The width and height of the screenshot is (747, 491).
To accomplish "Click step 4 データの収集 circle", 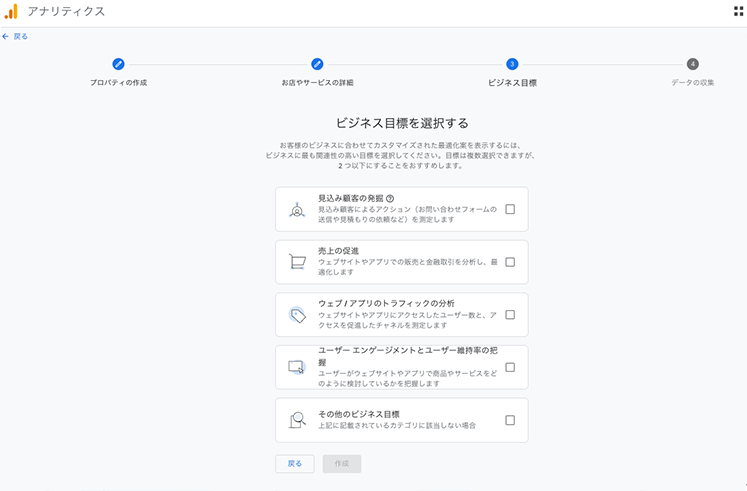I will [x=693, y=64].
